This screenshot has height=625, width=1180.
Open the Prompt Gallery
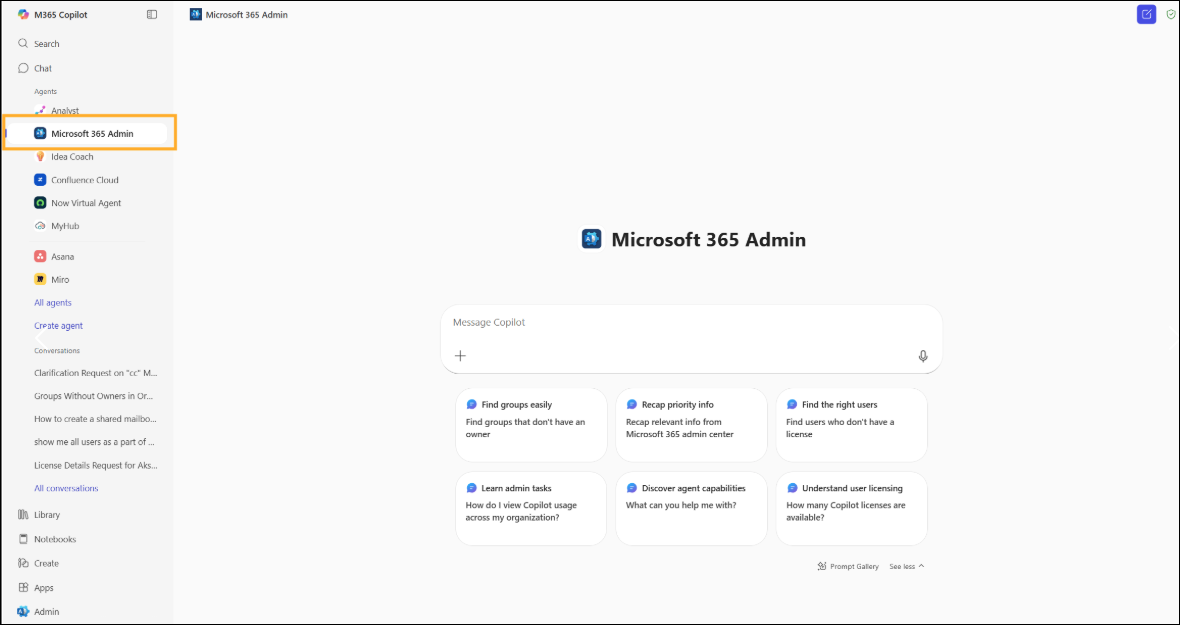click(848, 566)
